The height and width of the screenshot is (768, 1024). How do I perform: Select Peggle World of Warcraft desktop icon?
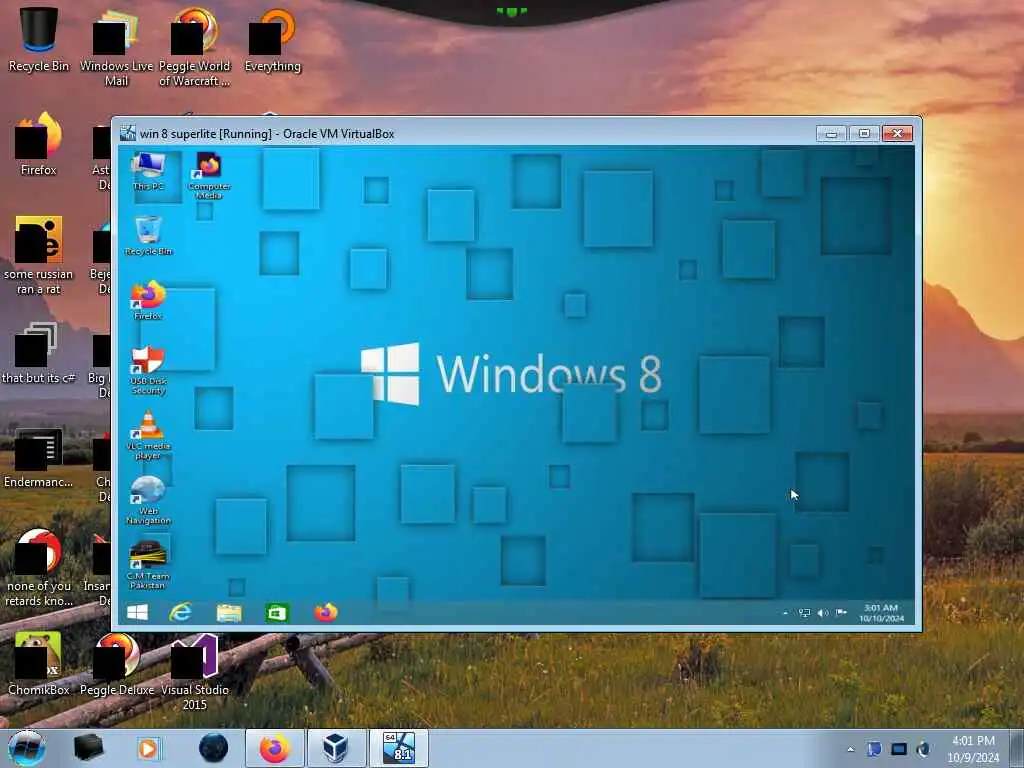[195, 47]
